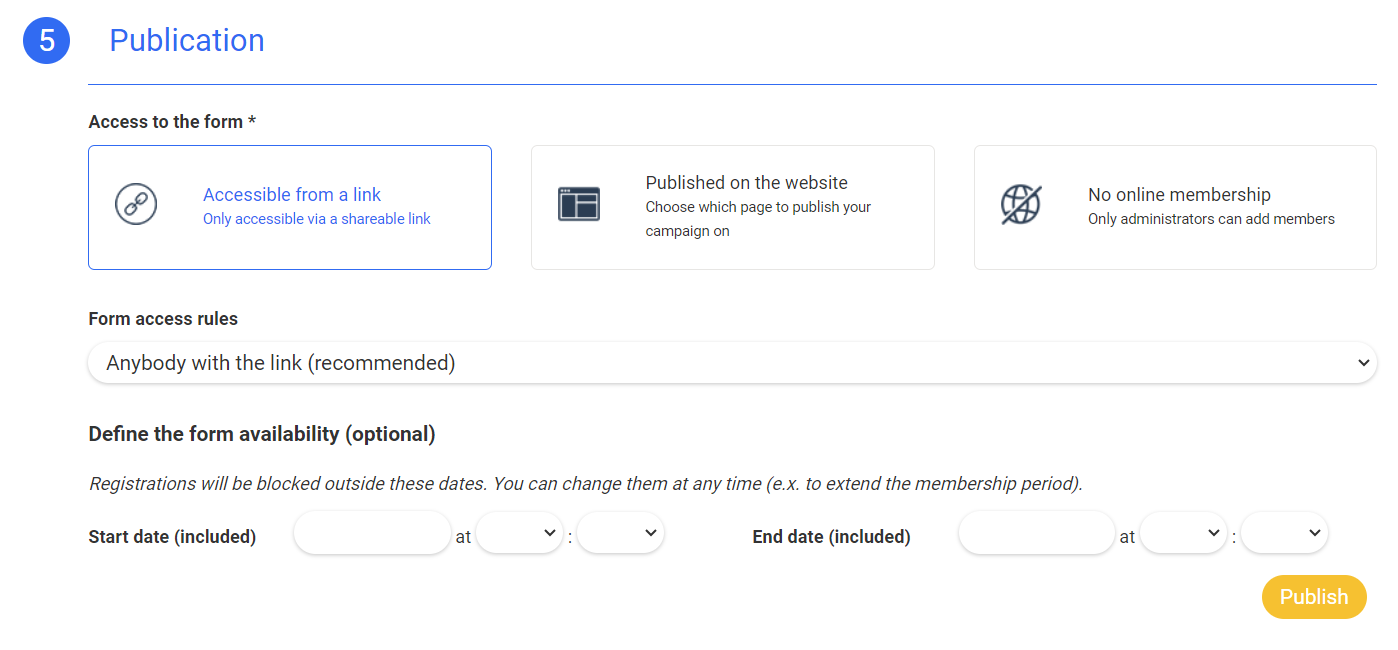1398x650 pixels.
Task: Open the Start date minutes dropdown
Action: click(x=620, y=534)
